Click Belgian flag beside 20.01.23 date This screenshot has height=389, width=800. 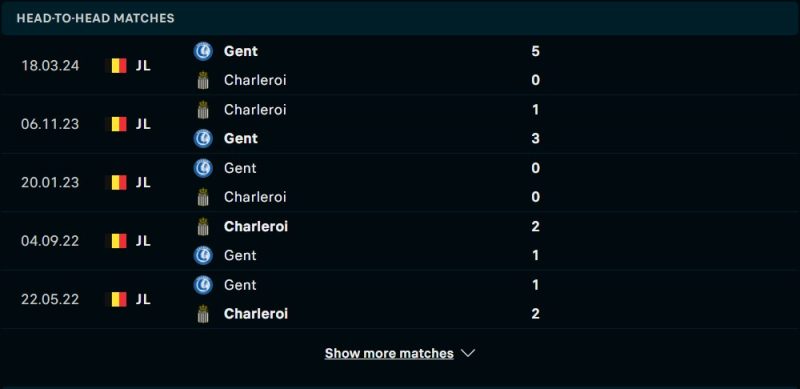[x=117, y=182]
